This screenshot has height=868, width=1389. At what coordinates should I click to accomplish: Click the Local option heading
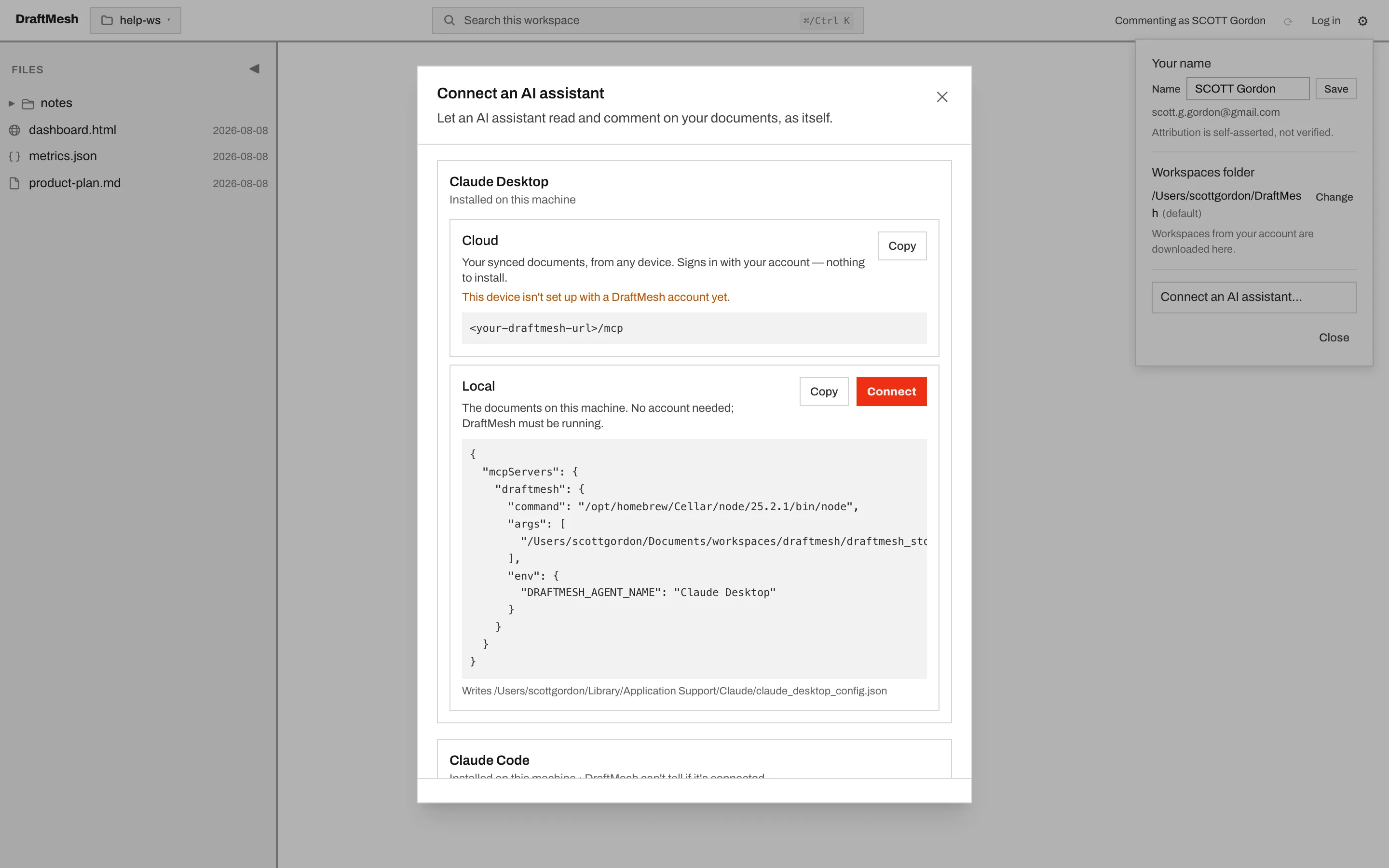478,386
